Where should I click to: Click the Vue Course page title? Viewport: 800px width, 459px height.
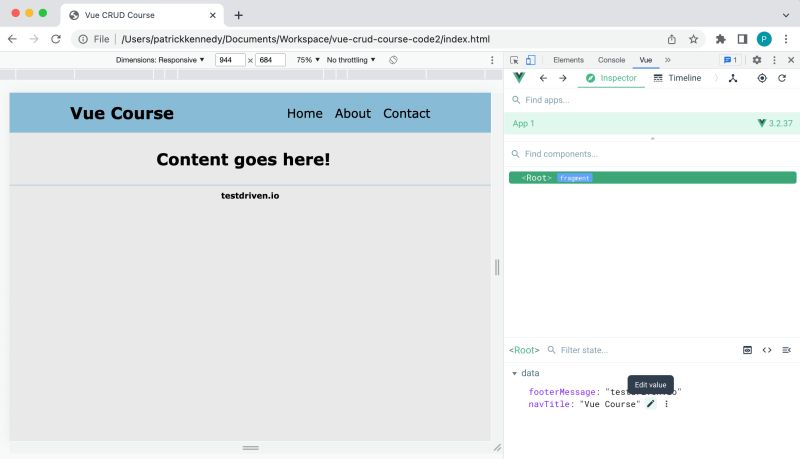pos(122,113)
